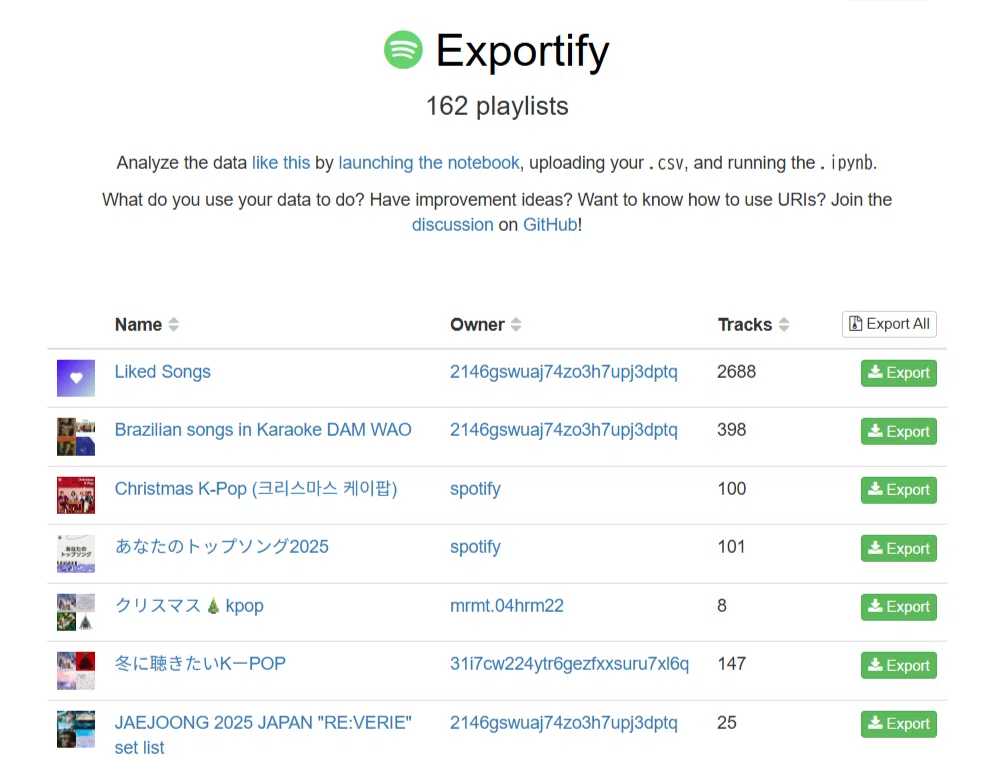Select track count 398
This screenshot has height=757, width=1002.
coord(732,430)
